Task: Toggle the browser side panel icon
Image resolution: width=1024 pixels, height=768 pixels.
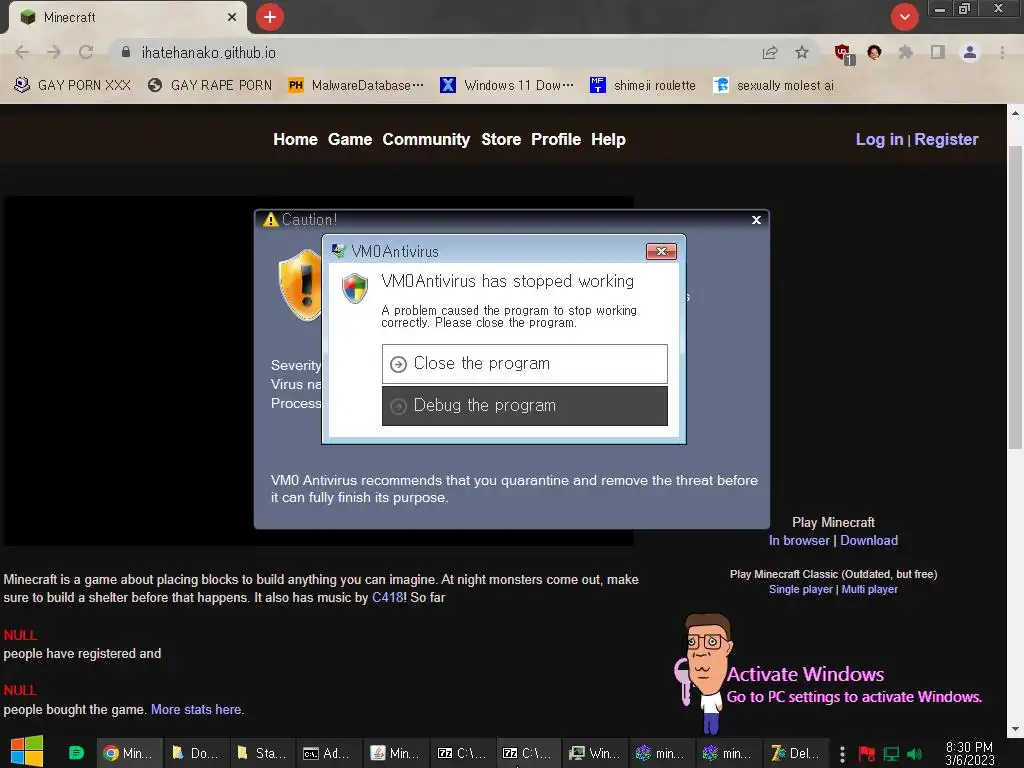Action: tap(938, 52)
